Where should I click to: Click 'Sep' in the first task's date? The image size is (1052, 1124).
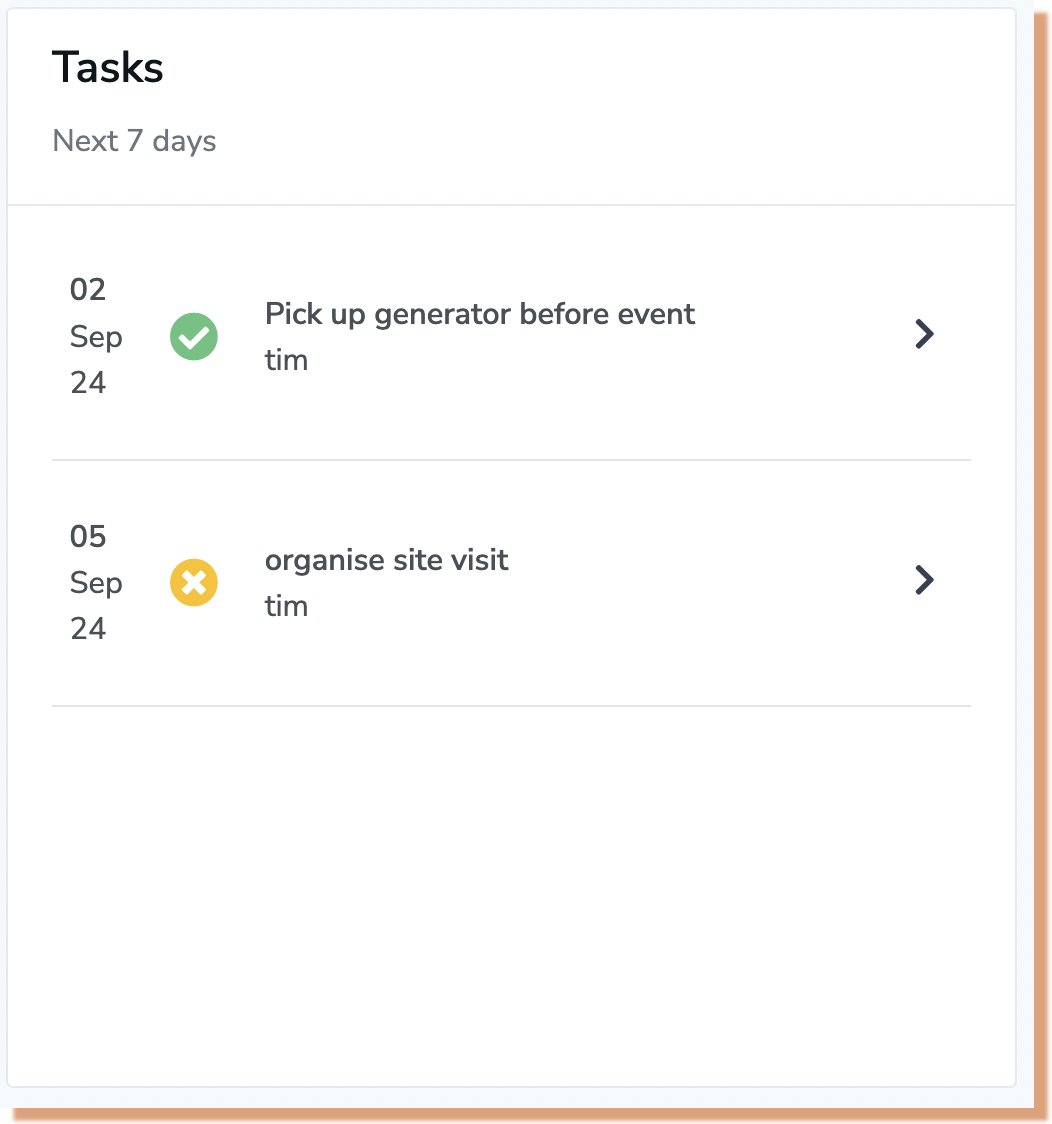click(x=96, y=337)
